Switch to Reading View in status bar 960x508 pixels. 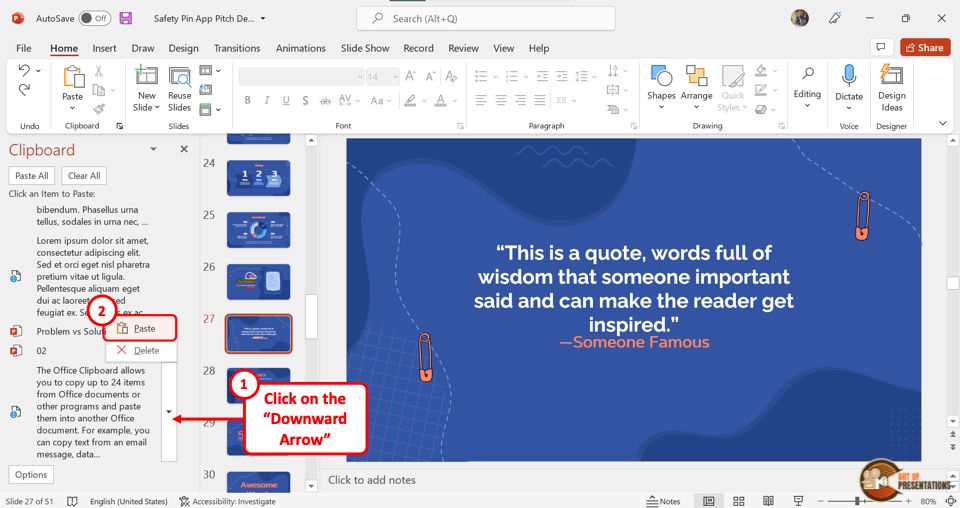pos(768,501)
